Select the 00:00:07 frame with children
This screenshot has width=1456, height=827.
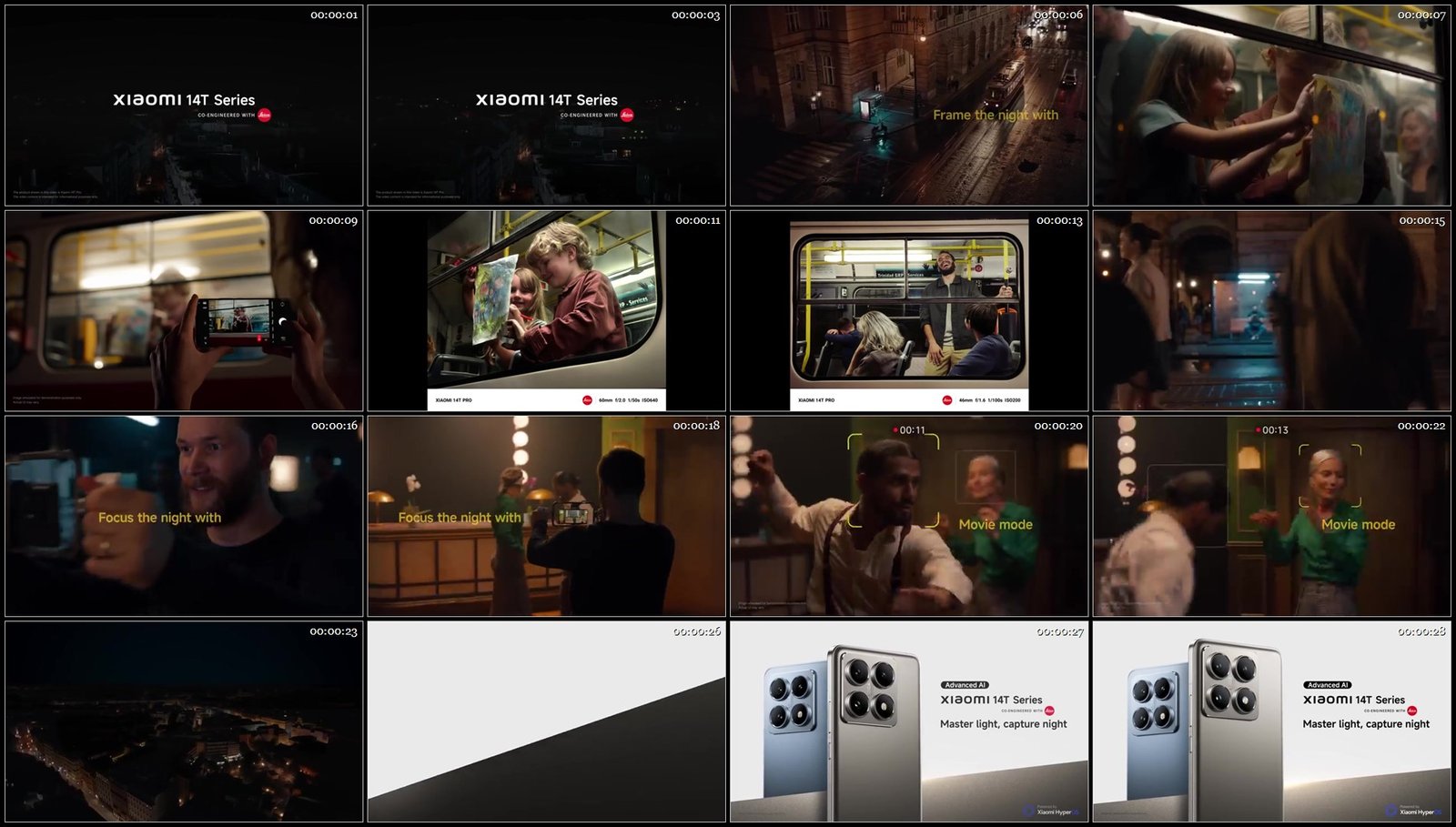coord(1271,106)
